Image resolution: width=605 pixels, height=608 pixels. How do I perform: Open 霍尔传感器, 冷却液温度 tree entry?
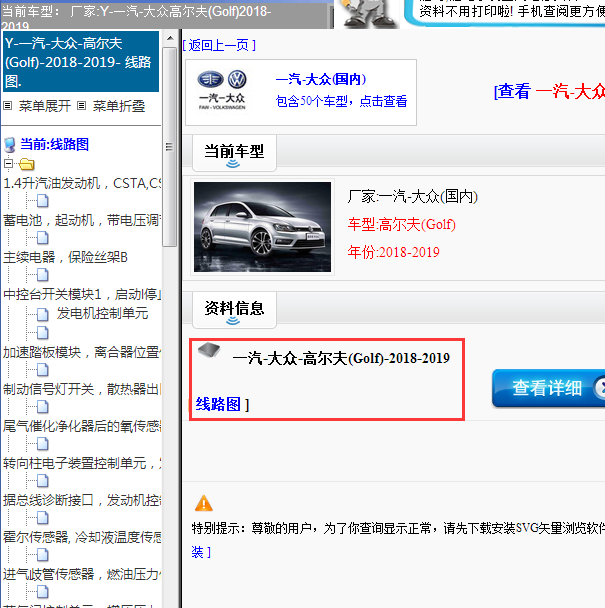[82, 537]
